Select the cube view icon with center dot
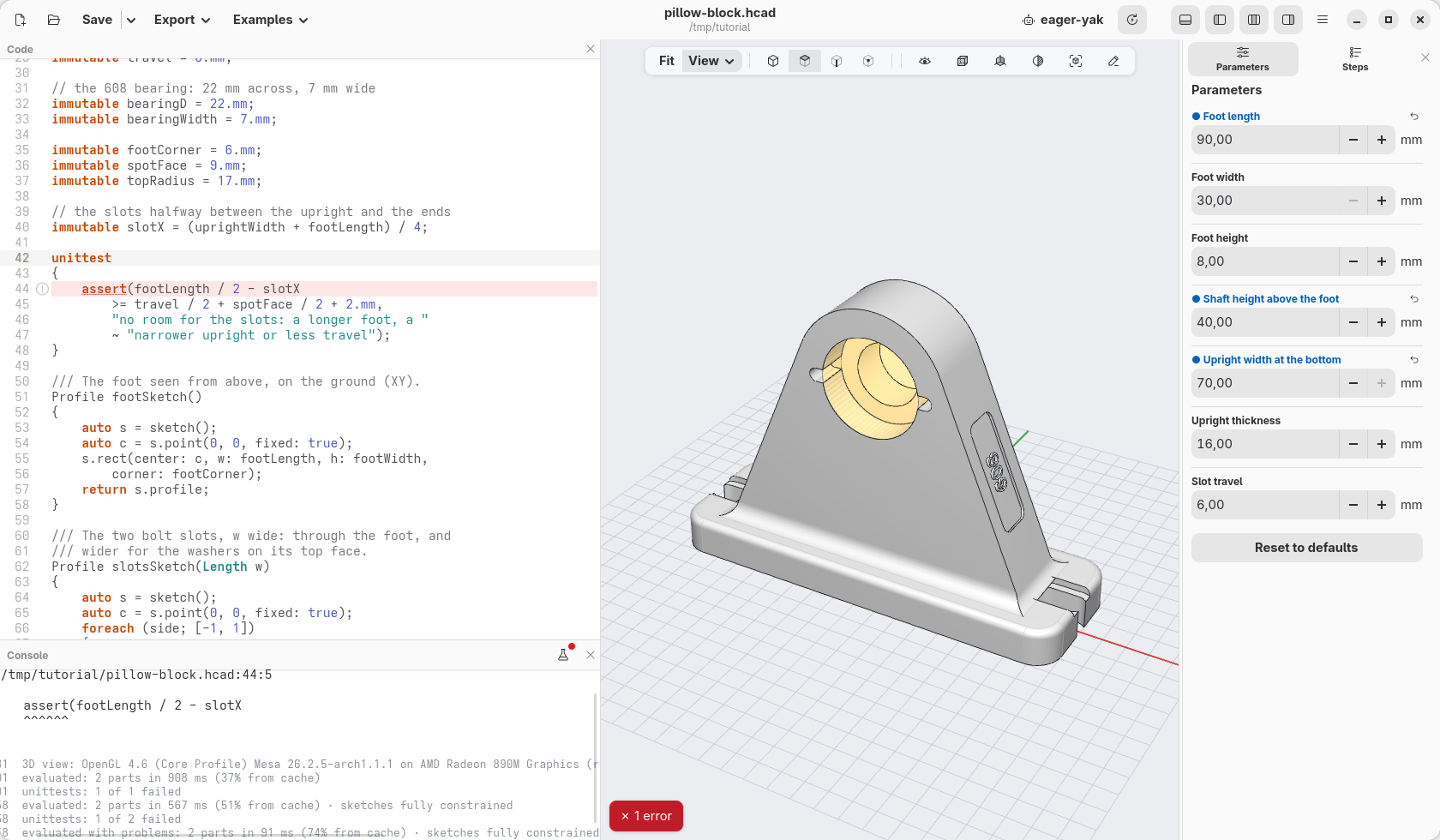The width and height of the screenshot is (1440, 840). (x=868, y=61)
